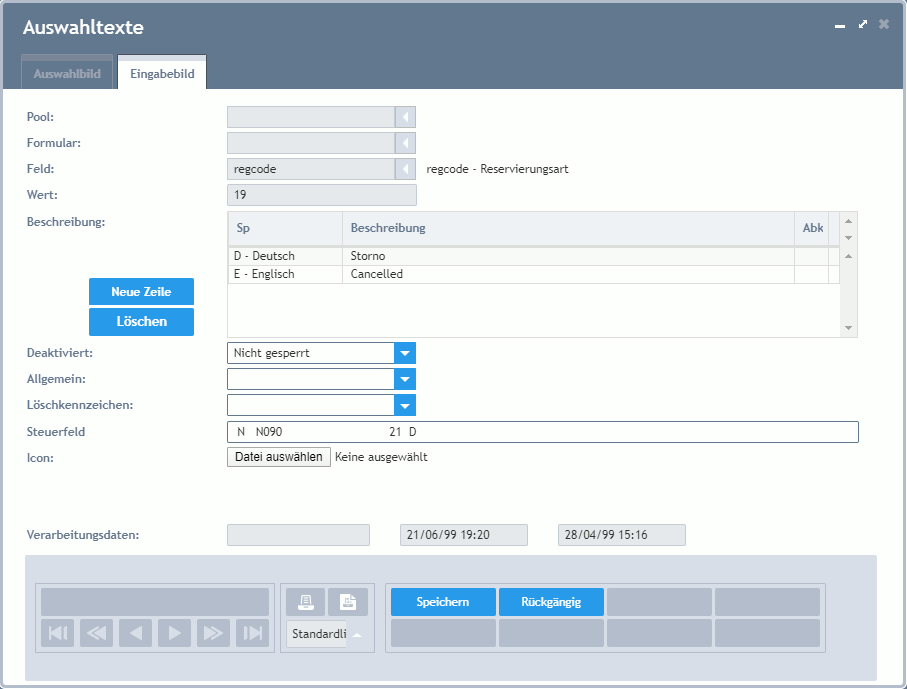Screen dimensions: 907x689
Task: Open Formular field lookup arrow
Action: pyautogui.click(x=405, y=143)
